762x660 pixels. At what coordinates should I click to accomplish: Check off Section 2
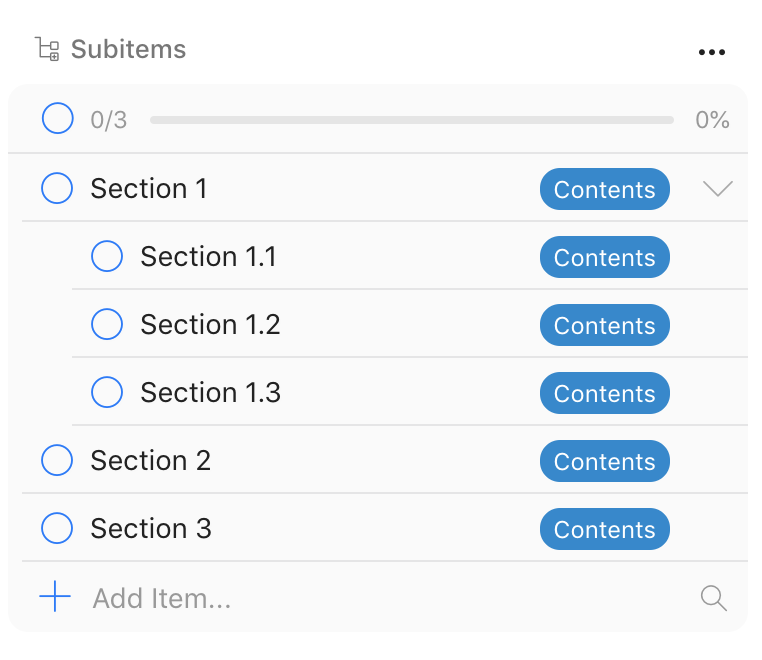click(57, 460)
